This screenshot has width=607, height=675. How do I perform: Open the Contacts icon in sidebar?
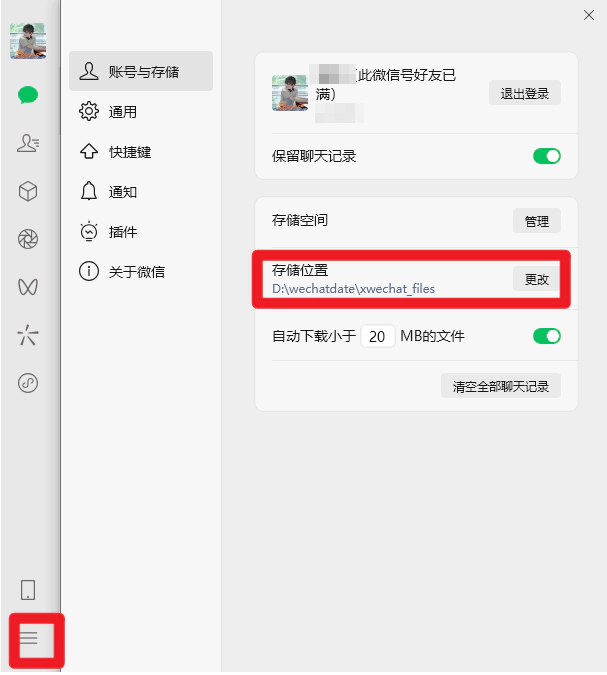click(x=28, y=143)
